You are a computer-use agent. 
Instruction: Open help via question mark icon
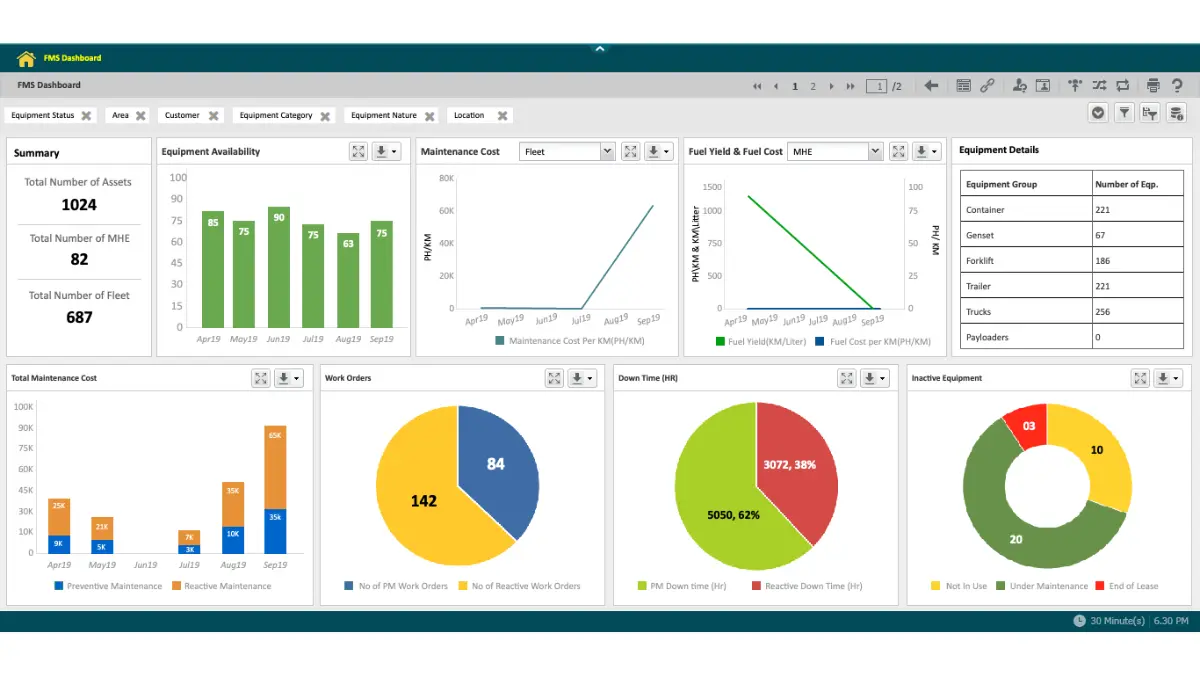click(x=1179, y=86)
